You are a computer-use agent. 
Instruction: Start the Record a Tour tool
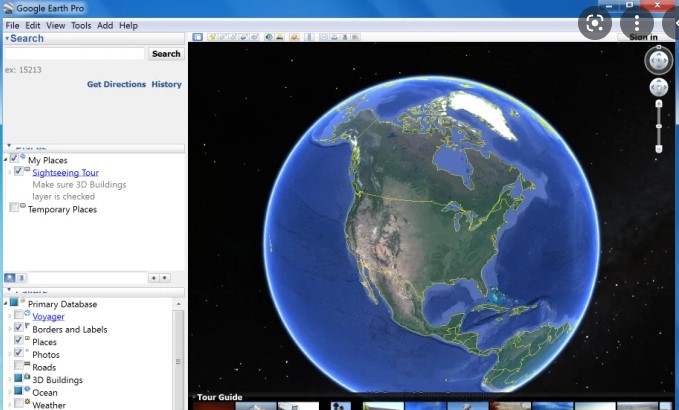[x=254, y=37]
